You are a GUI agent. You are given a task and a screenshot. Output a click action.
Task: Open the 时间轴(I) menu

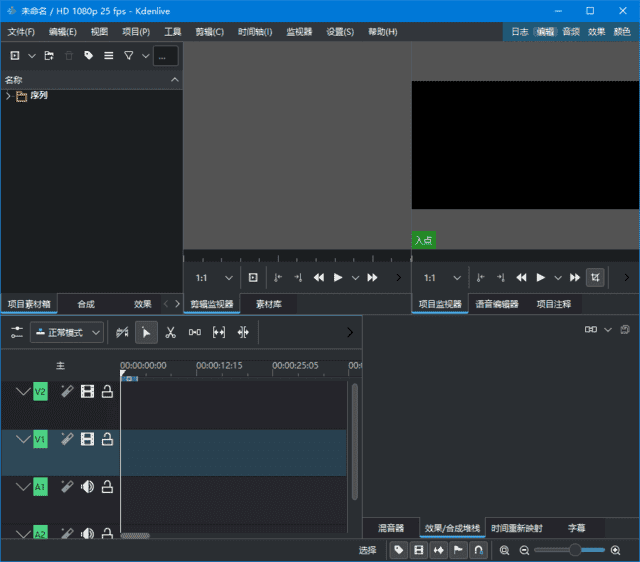click(255, 32)
